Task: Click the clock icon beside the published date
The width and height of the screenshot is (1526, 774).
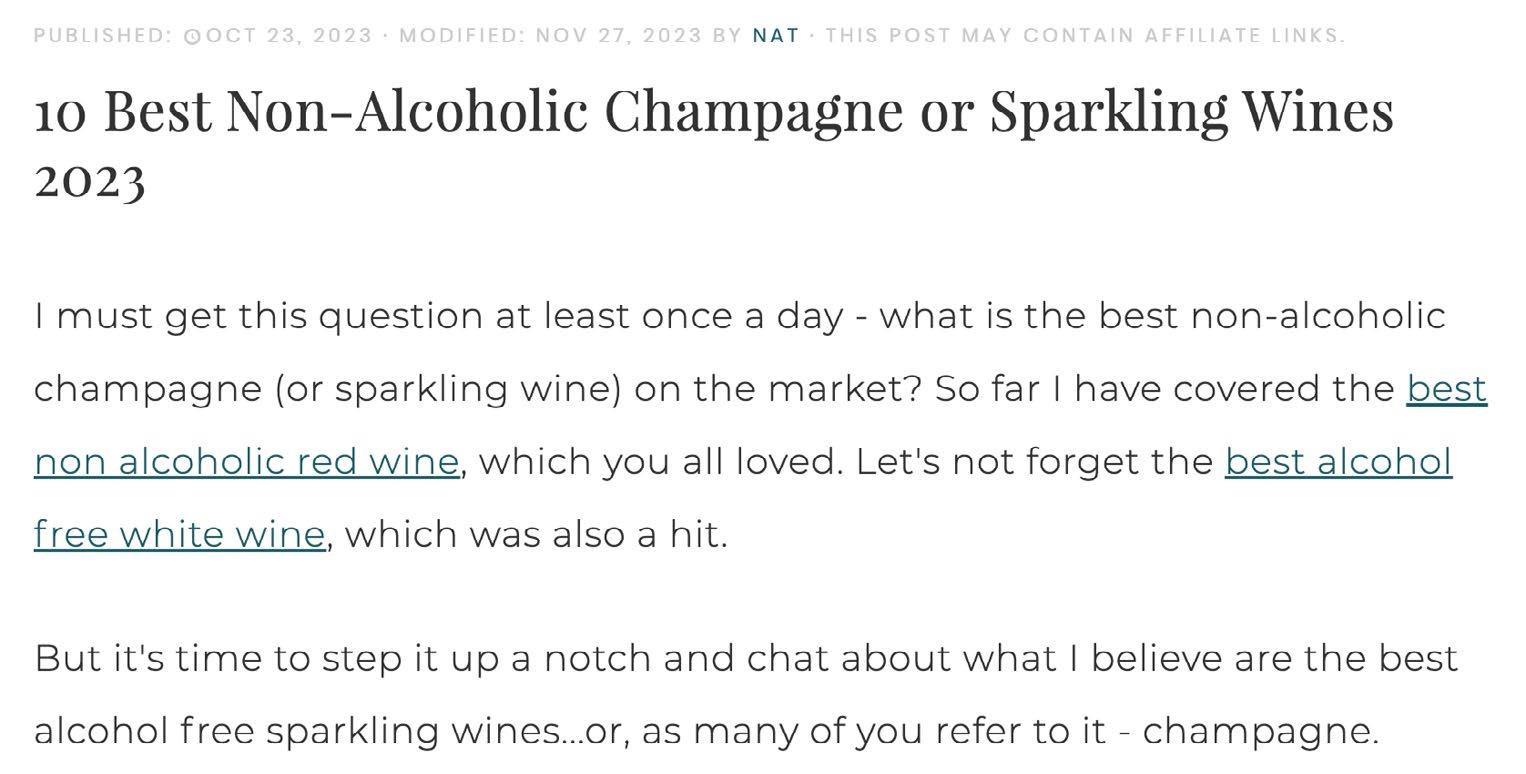Action: click(193, 36)
